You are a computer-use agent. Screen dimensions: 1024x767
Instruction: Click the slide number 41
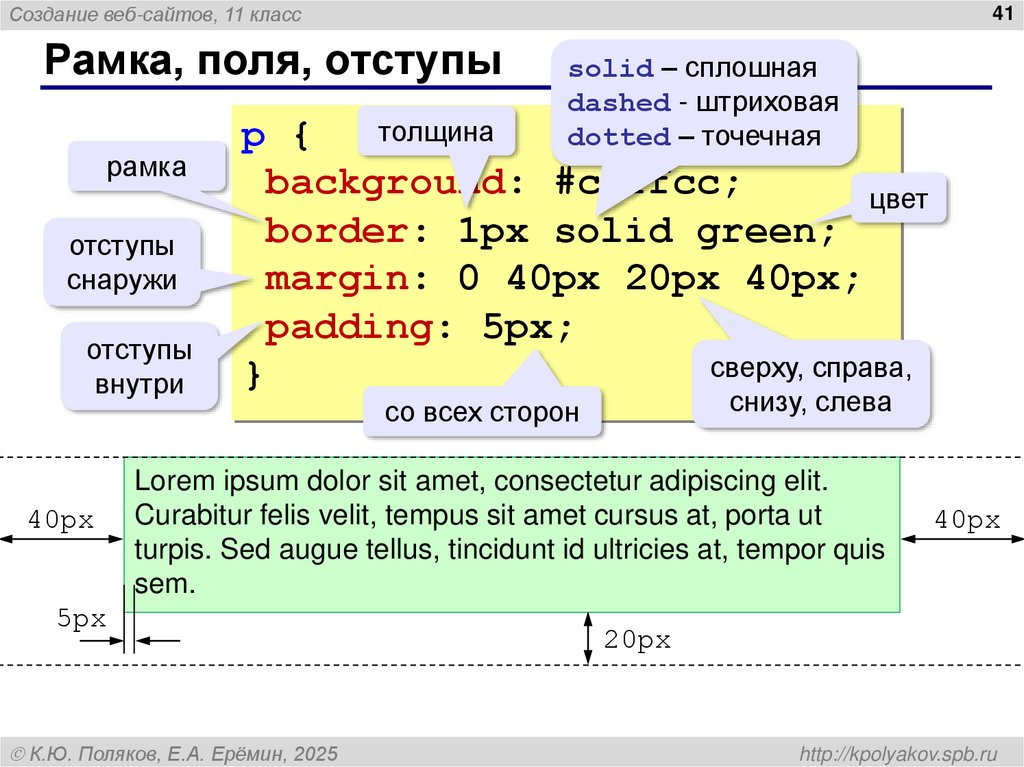(1002, 13)
